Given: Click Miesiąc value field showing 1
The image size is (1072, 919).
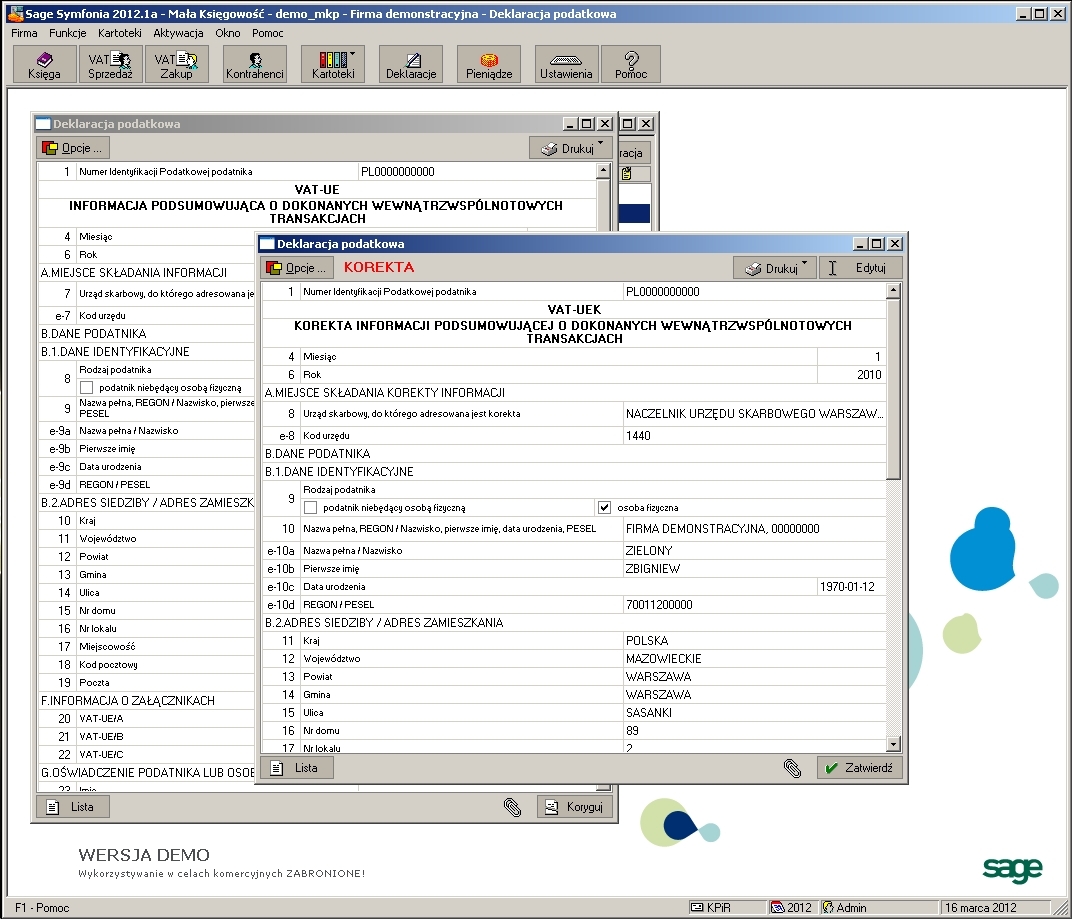Looking at the screenshot, I should 851,356.
